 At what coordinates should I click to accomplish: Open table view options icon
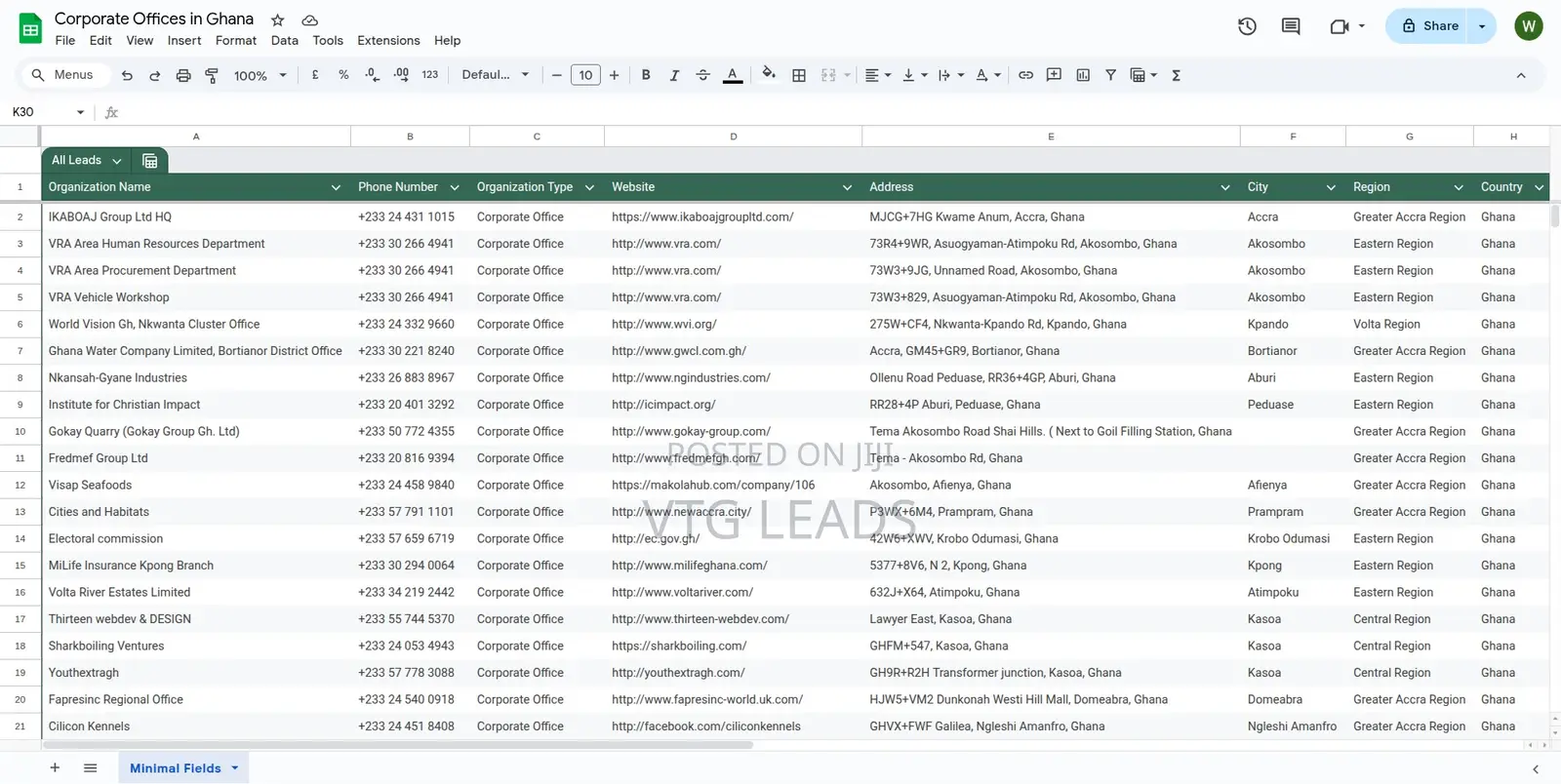1142,75
